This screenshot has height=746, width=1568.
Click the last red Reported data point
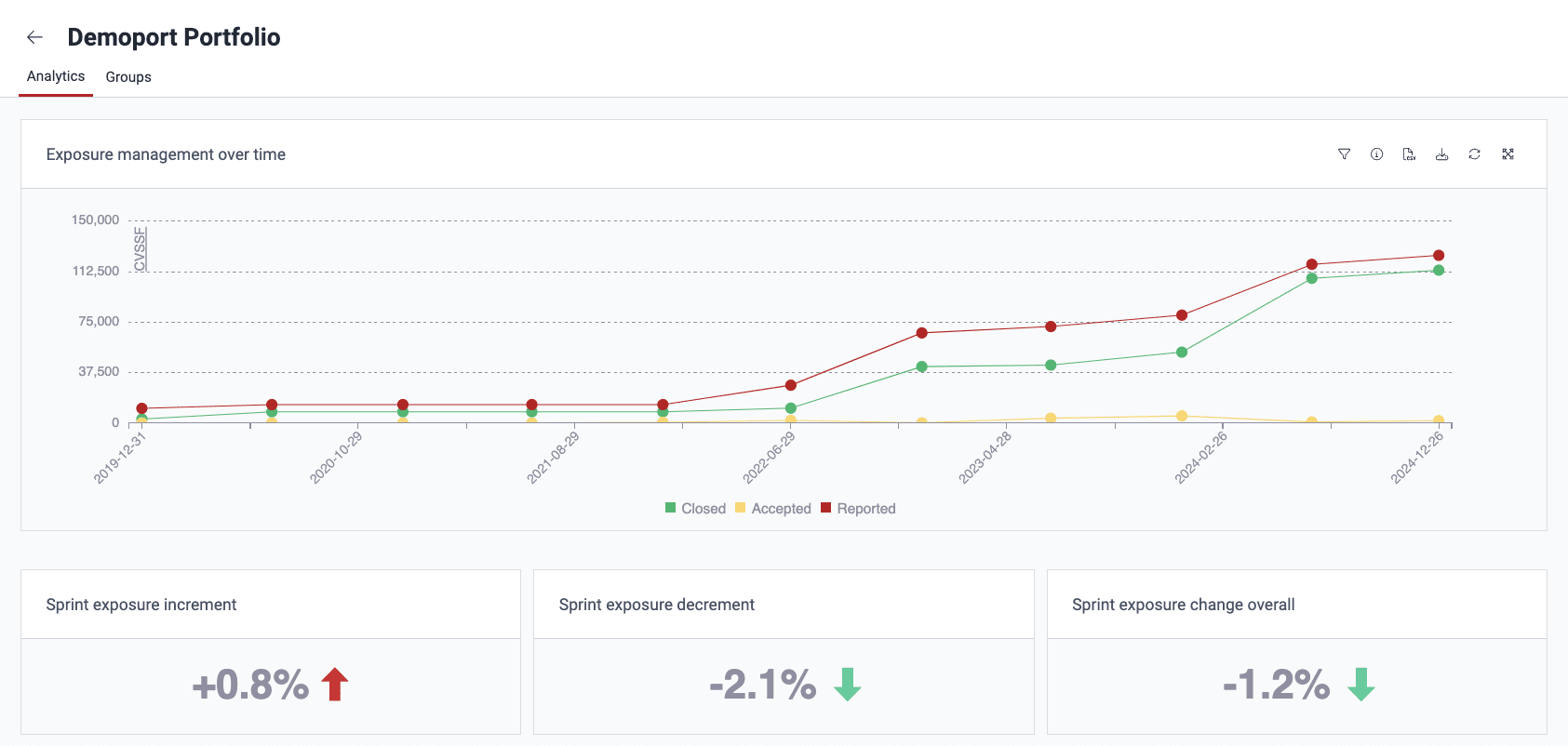tap(1437, 253)
